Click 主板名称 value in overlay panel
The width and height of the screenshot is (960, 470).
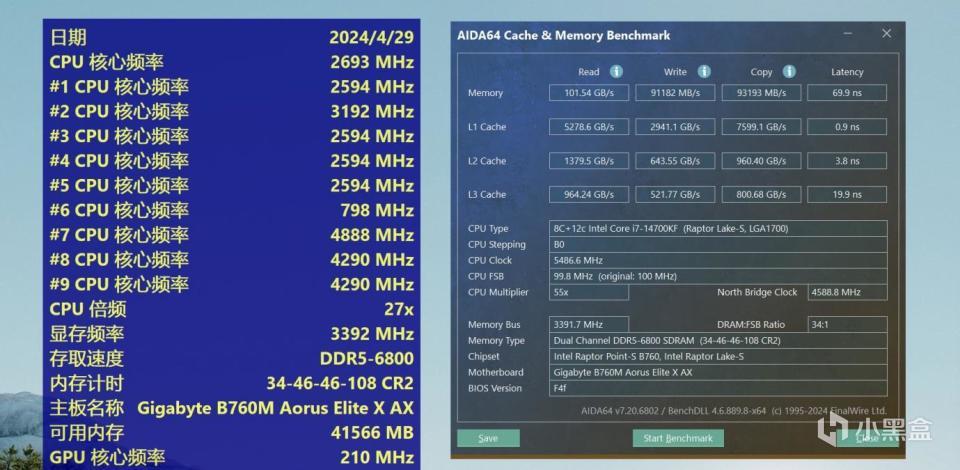[276, 408]
